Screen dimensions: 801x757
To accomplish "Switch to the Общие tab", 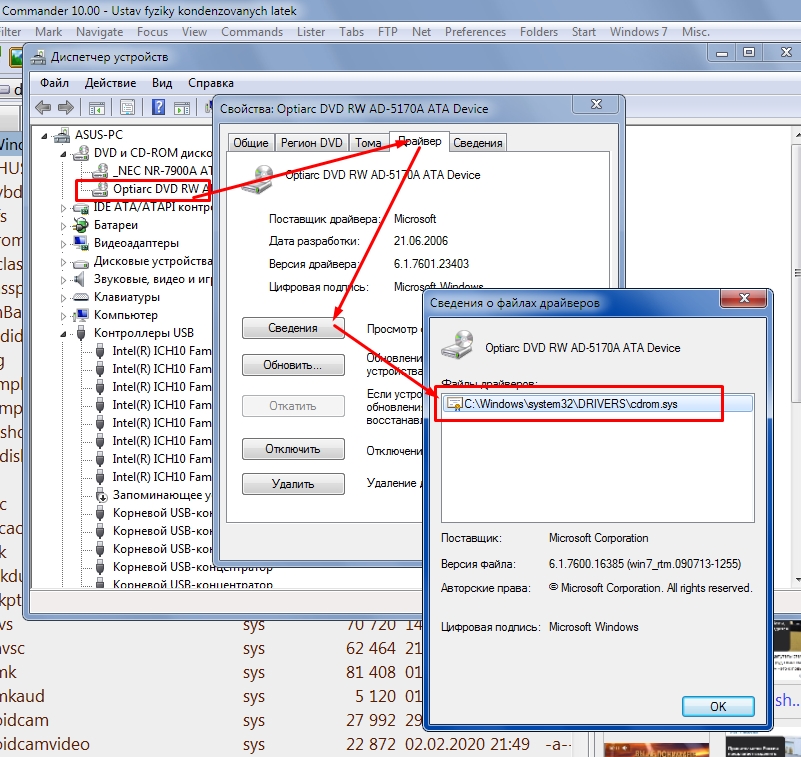I will click(251, 143).
